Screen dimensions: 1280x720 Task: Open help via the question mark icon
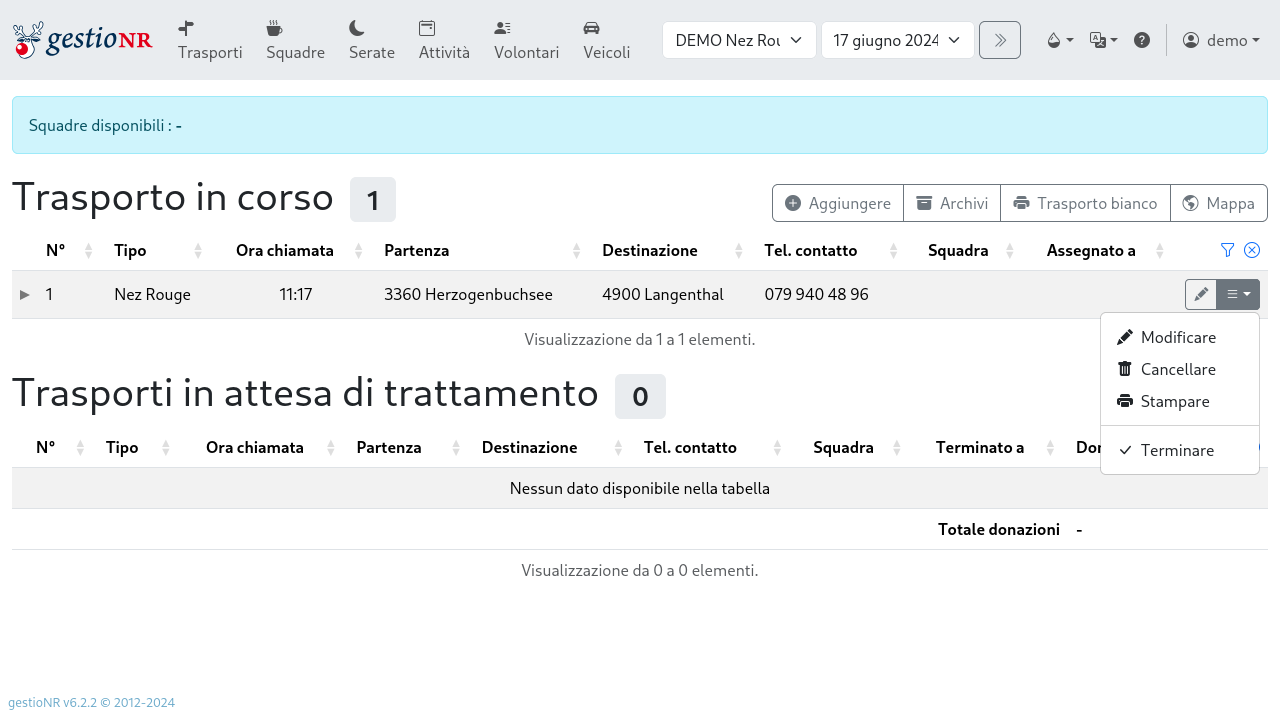(1142, 40)
